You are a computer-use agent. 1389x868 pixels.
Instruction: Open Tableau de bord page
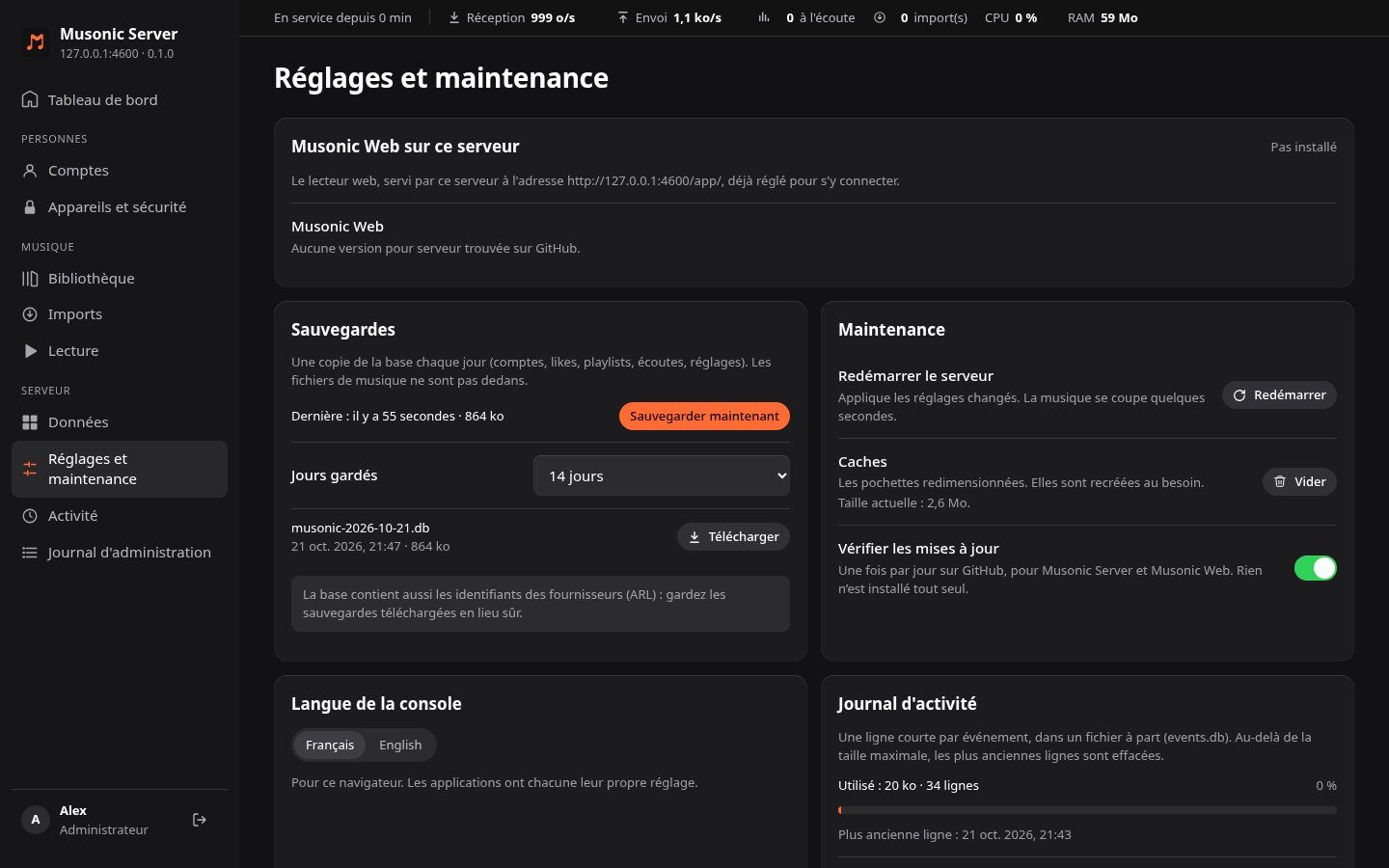tap(120, 99)
